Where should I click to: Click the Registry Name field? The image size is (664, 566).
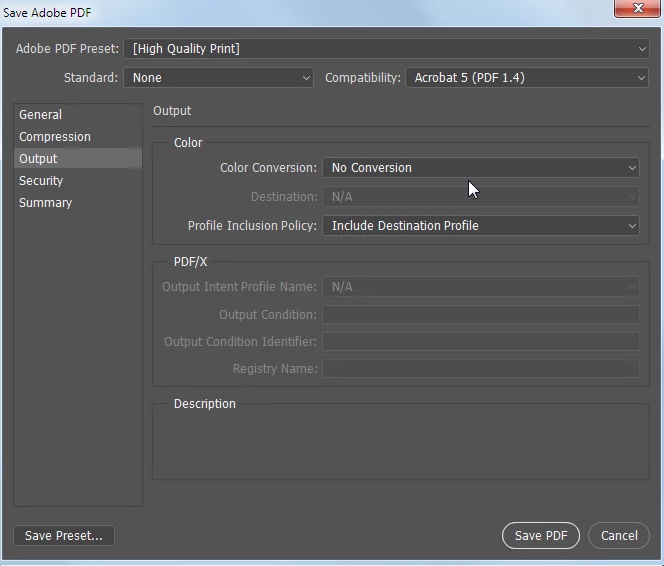(x=481, y=369)
